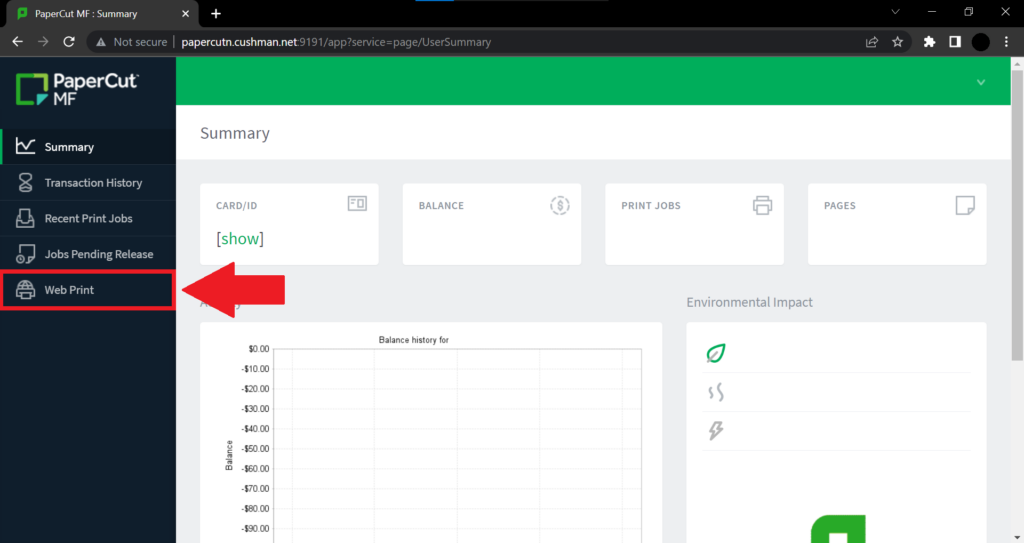Click the PaperCut MF logo
This screenshot has width=1024, height=543.
point(76,89)
